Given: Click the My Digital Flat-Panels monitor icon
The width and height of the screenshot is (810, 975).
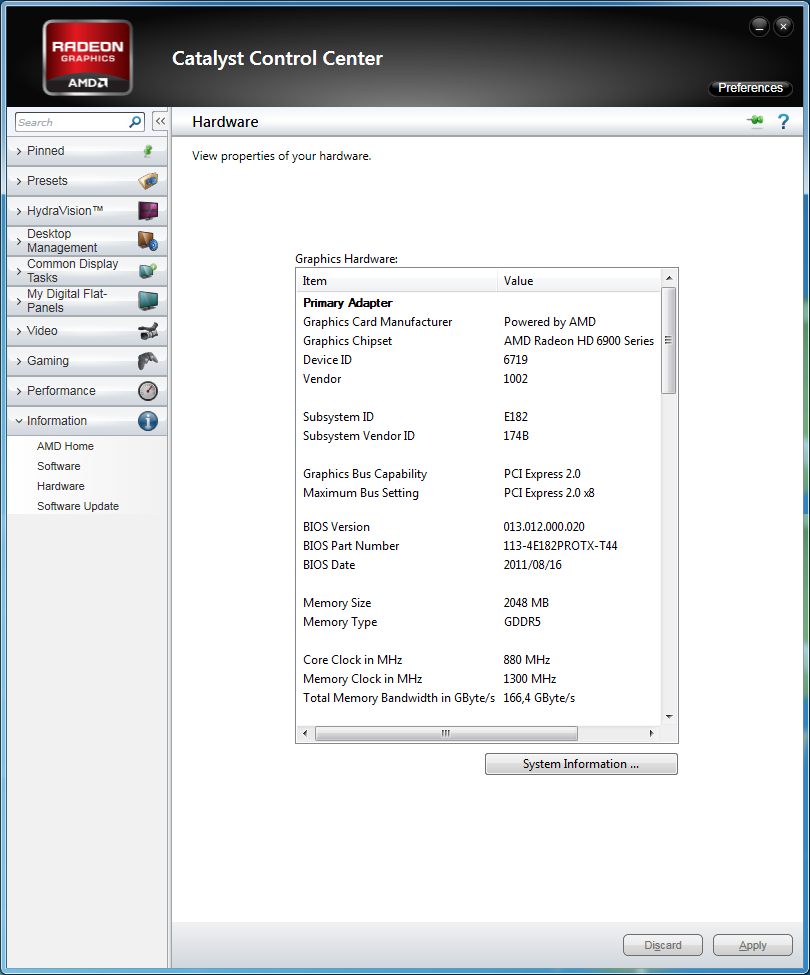Looking at the screenshot, I should click(x=148, y=300).
